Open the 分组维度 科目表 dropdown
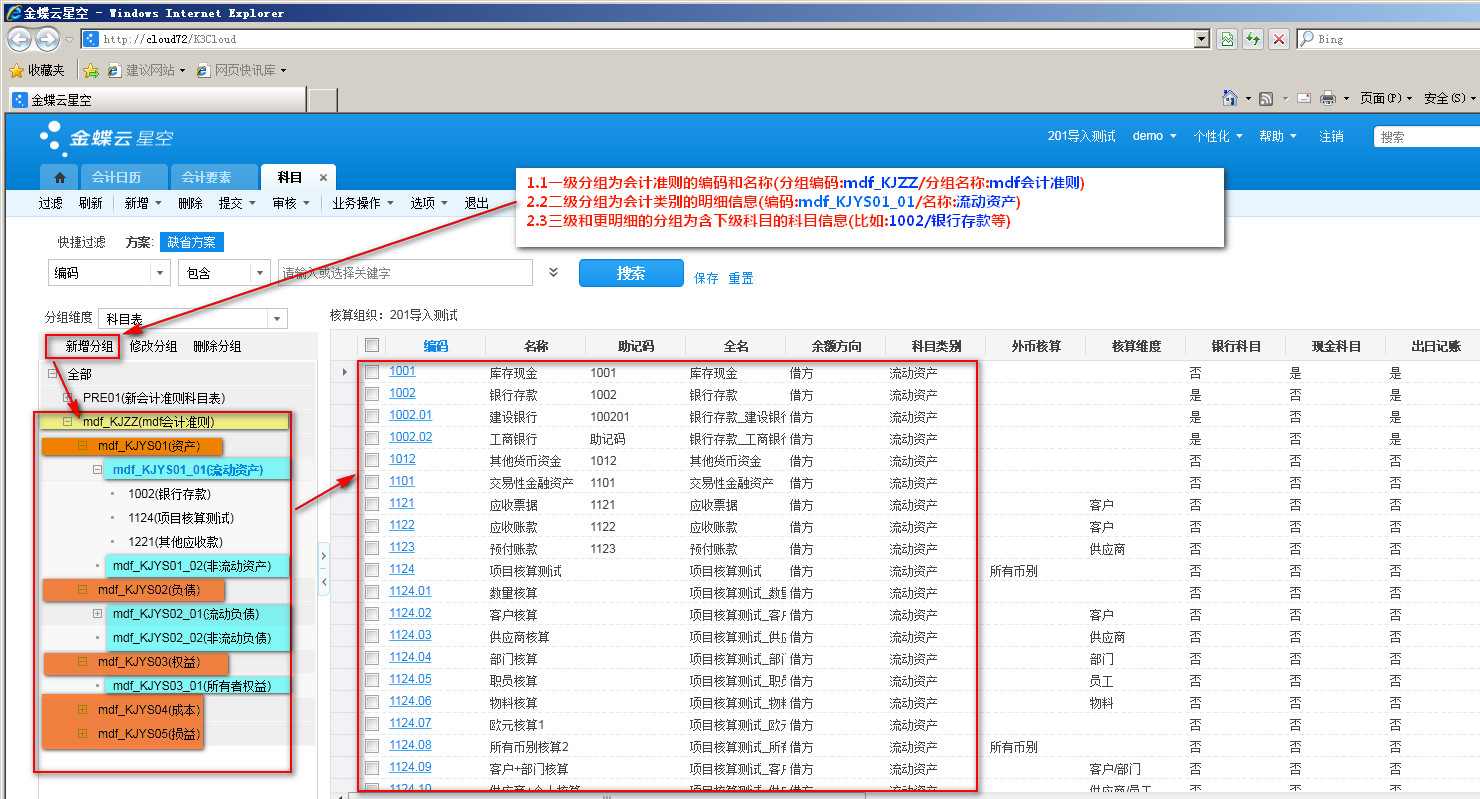 click(277, 319)
